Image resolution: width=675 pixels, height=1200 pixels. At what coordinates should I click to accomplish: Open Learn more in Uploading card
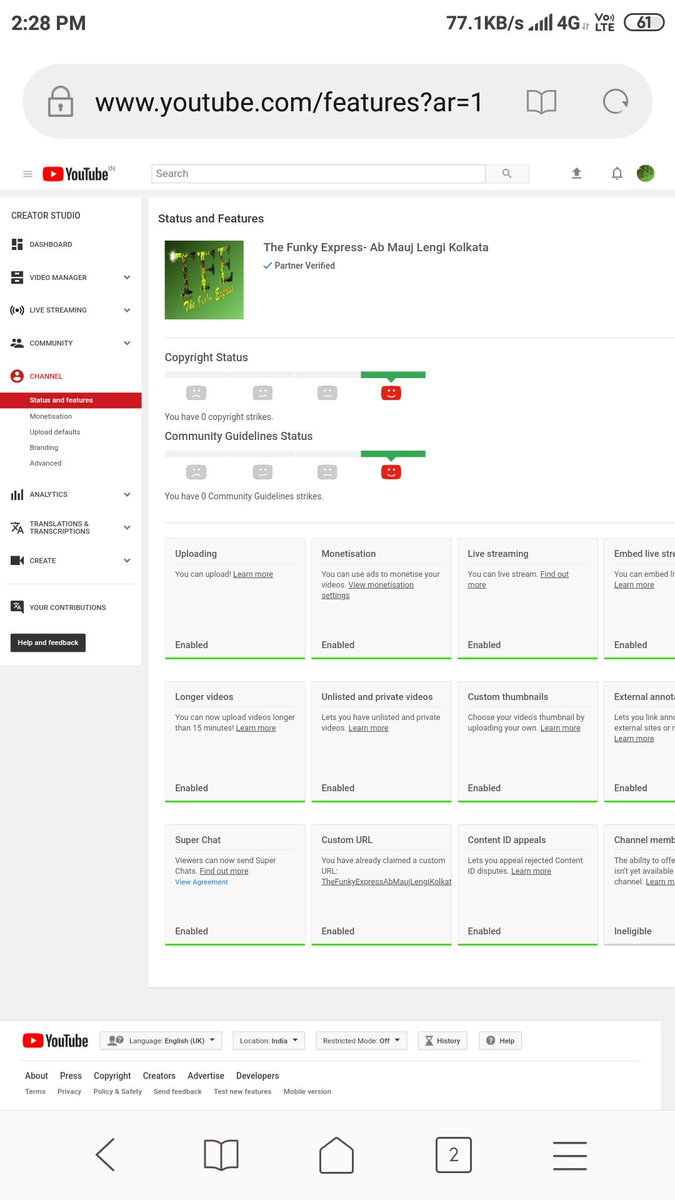[253, 575]
